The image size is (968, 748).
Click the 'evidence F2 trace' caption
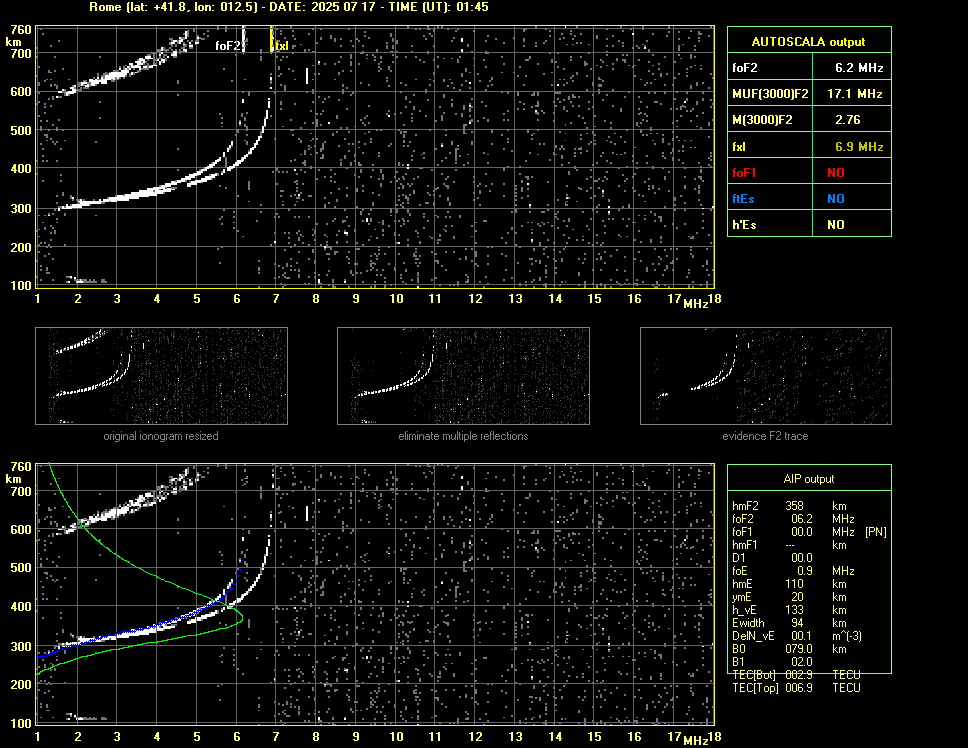click(765, 436)
